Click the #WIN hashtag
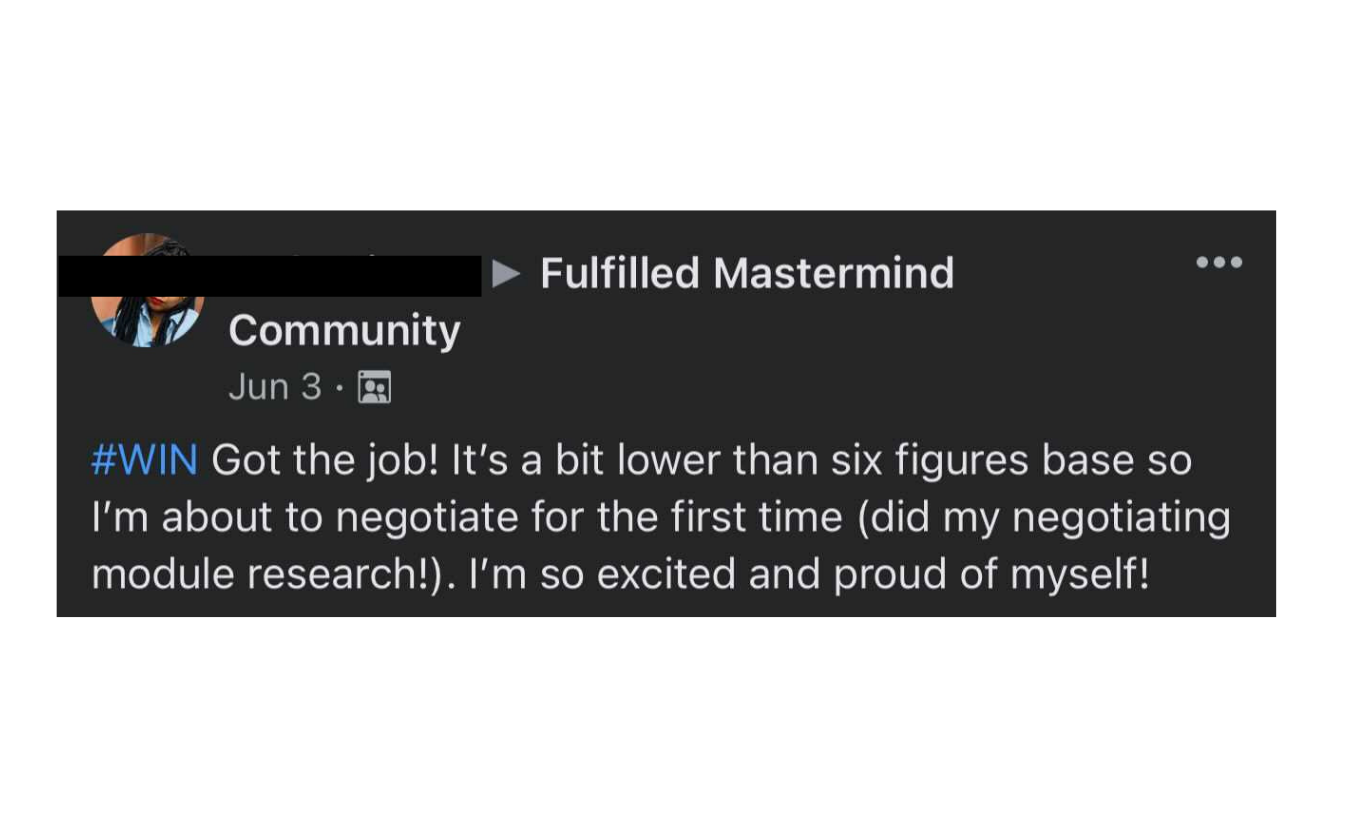1345x828 pixels. point(145,461)
